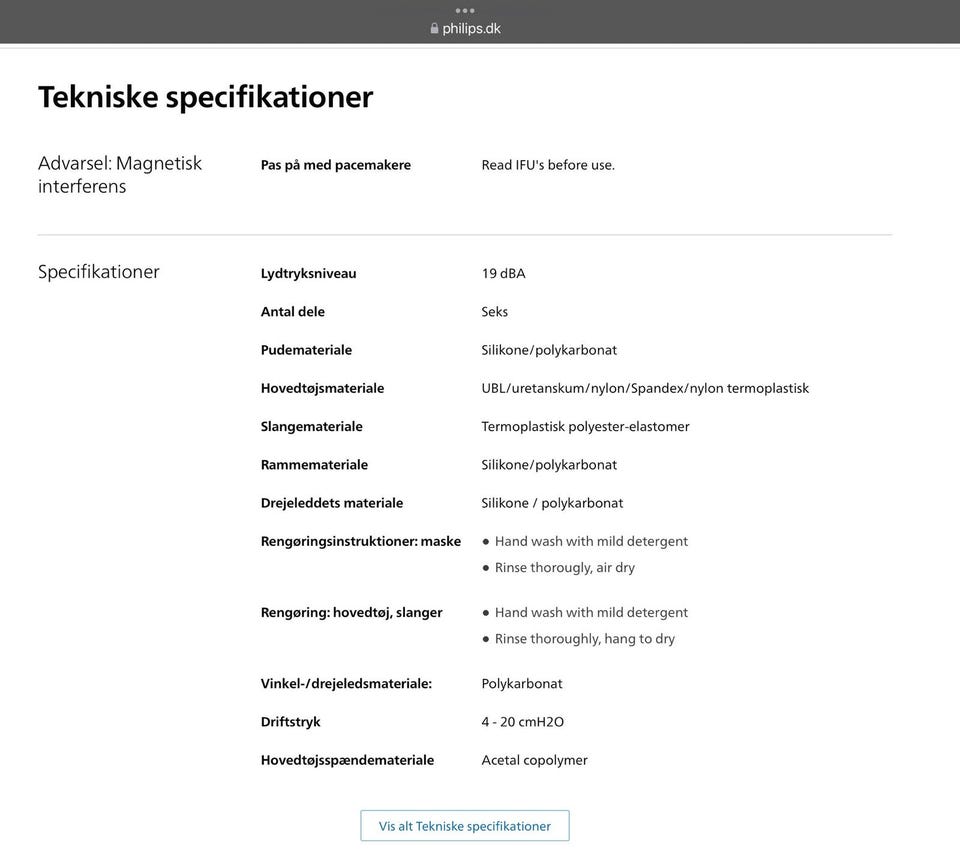Click the 'Rinse thoroughly, hang to dry' bullet
Viewport: 960px width, 863px height.
point(584,639)
